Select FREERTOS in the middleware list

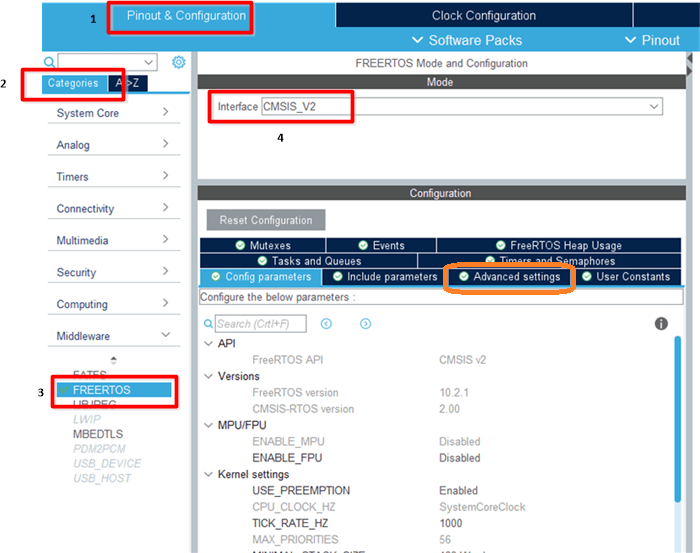pyautogui.click(x=114, y=390)
